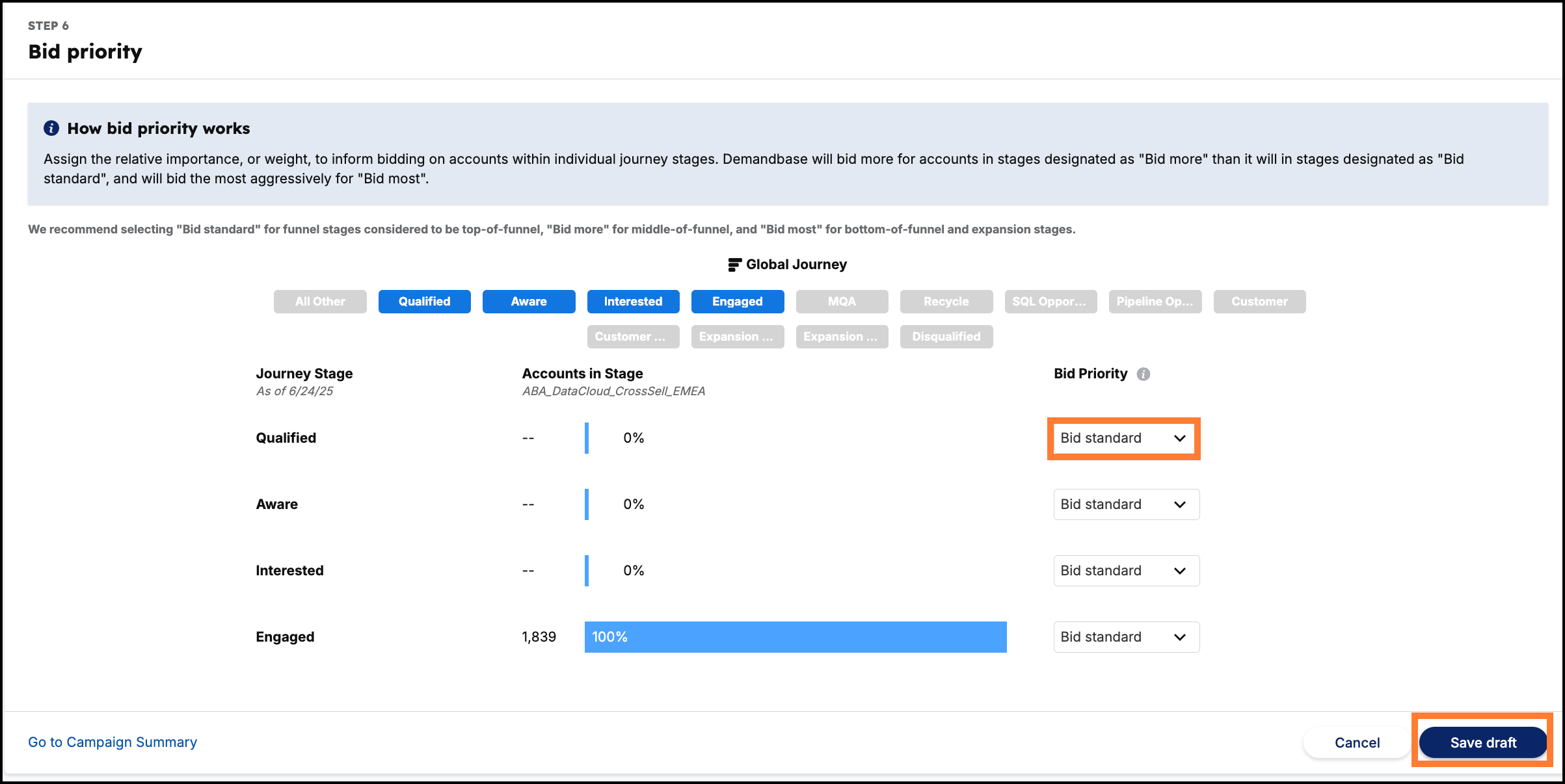Click the 1,839 accounts count for Engaged
This screenshot has width=1565, height=784.
[539, 637]
